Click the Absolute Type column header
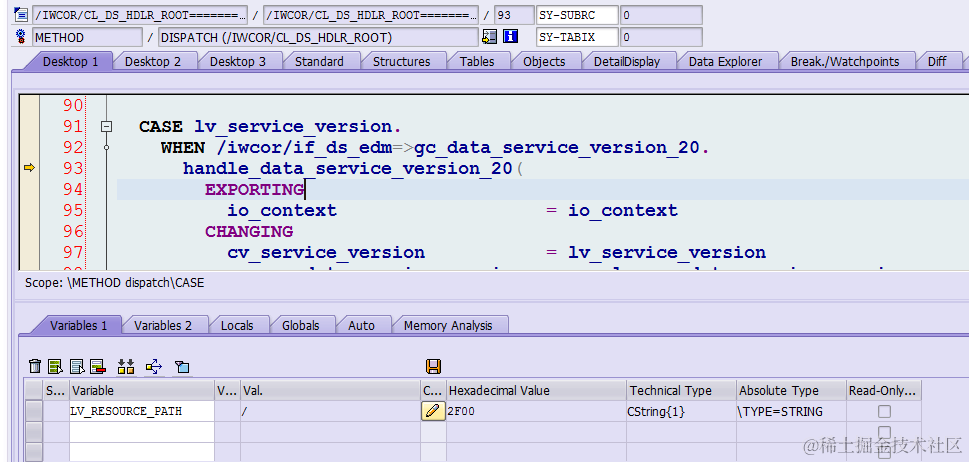 791,390
